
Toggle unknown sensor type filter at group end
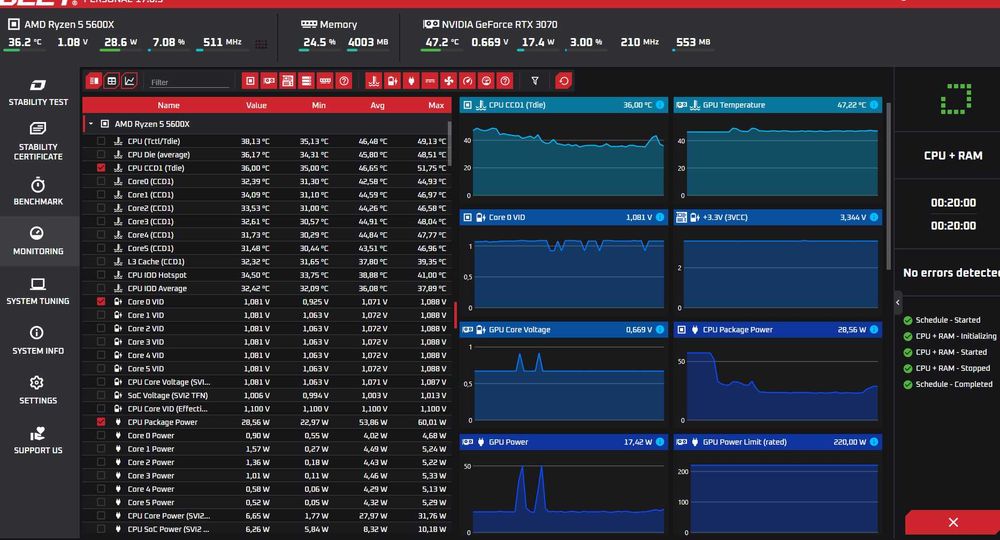tap(505, 81)
